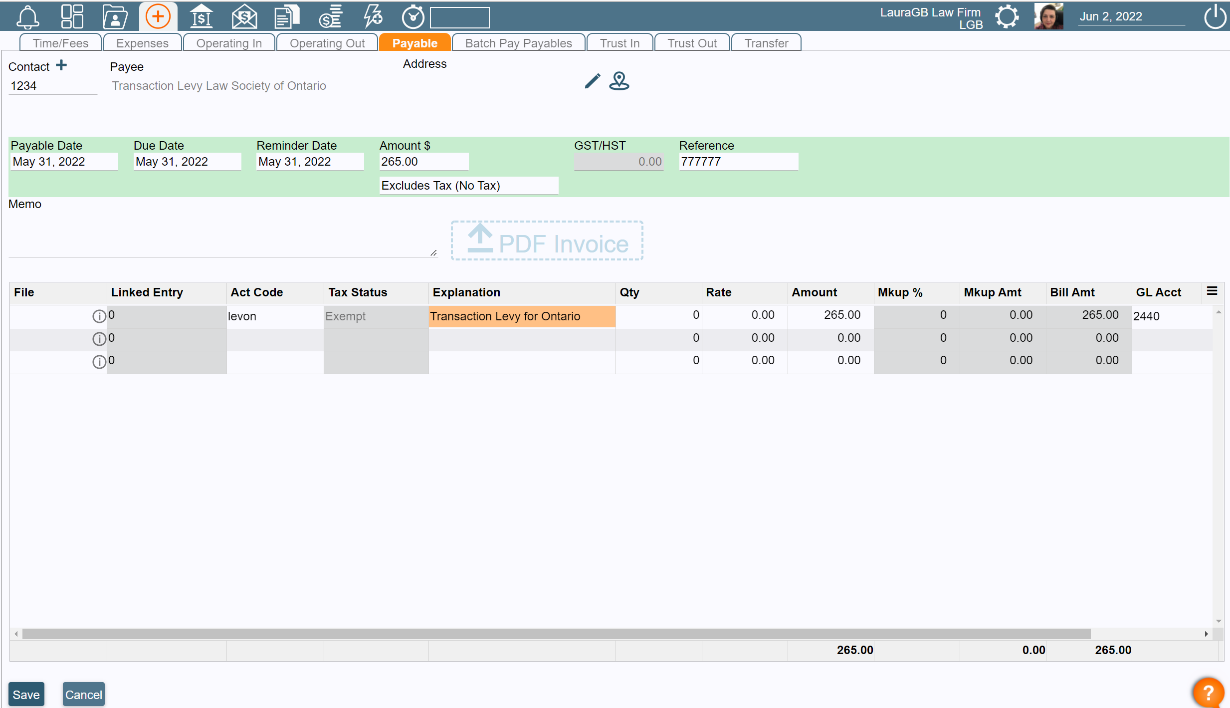Open the bank accounts icon
1230x708 pixels.
(201, 16)
